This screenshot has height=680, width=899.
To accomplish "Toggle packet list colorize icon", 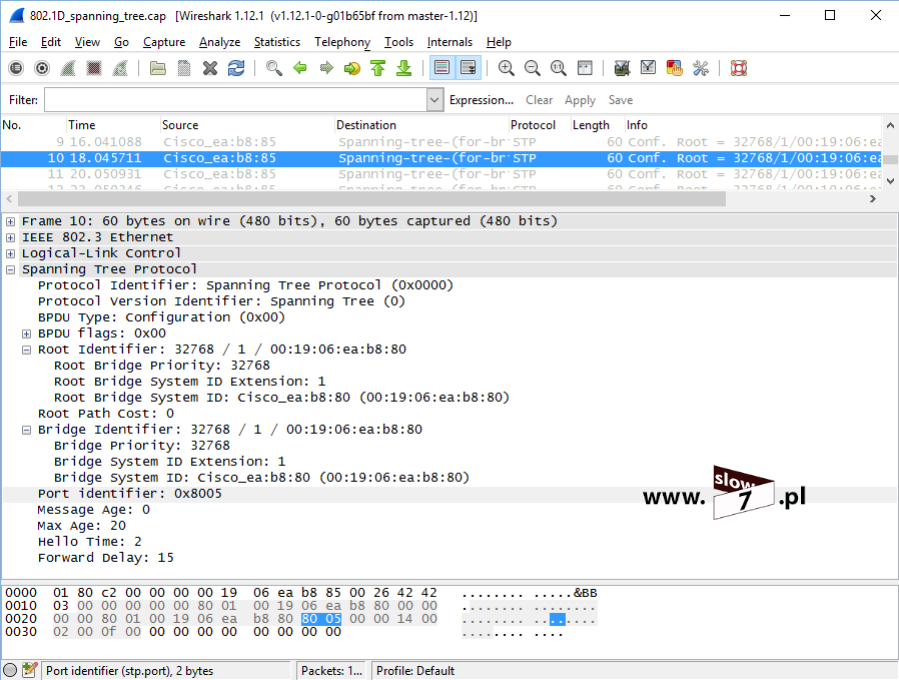I will 442,68.
